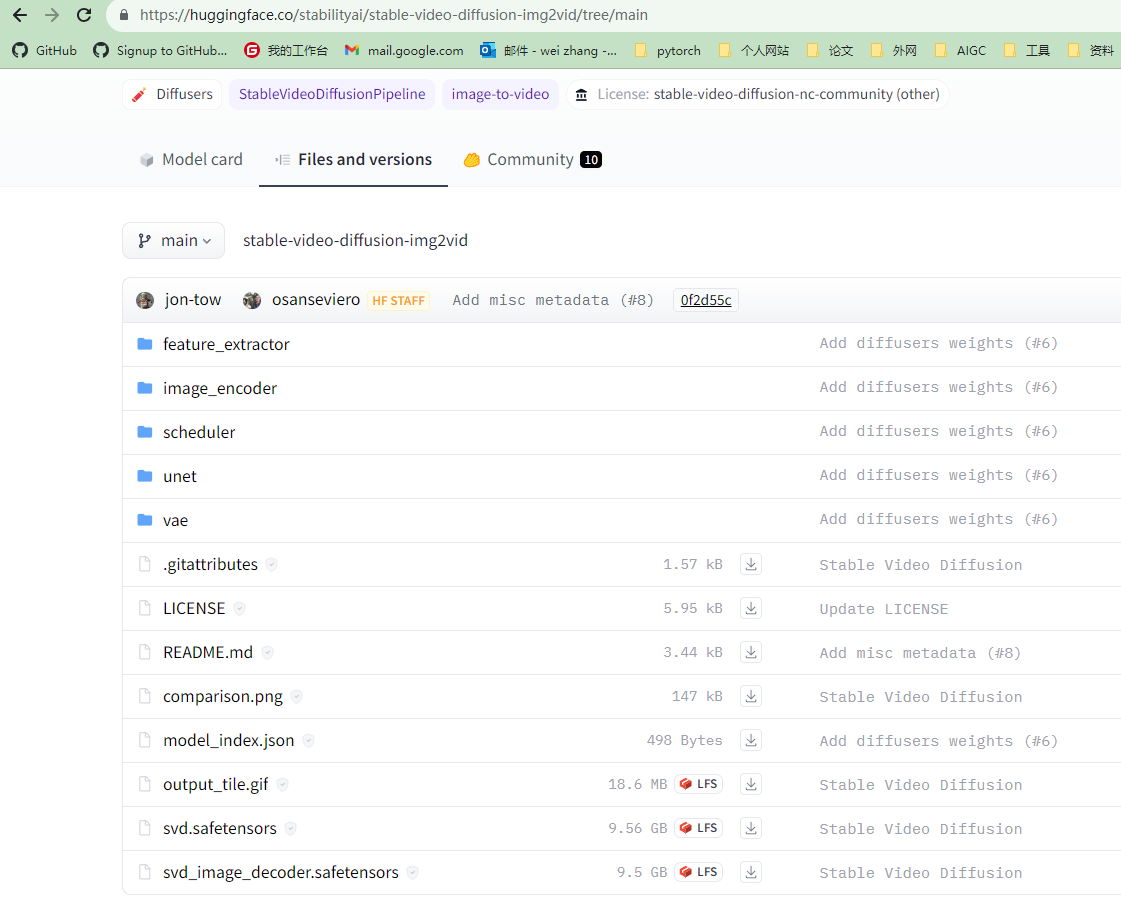
Task: Open the 工具 bookmark folder
Action: [x=1027, y=50]
